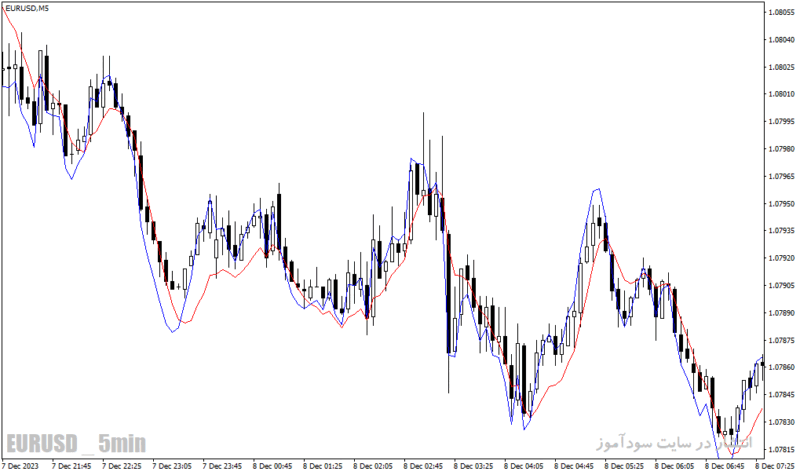Select the 8 Dec 04:05 time marker
800x475 pixels.
coord(524,466)
